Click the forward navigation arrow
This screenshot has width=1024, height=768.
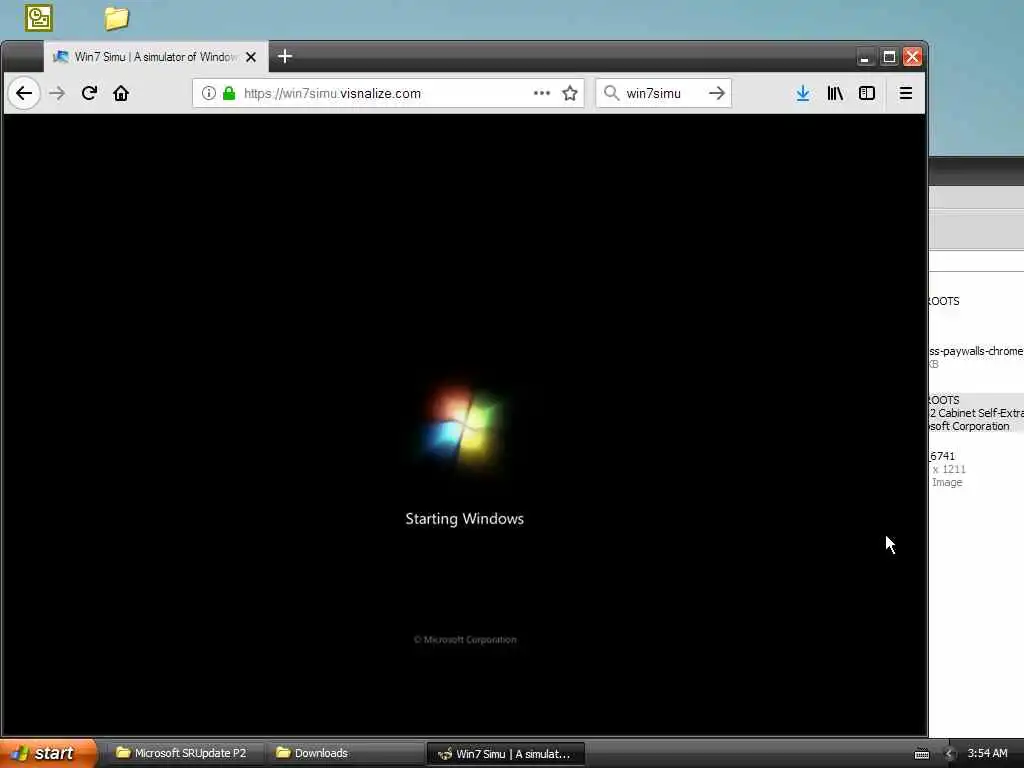point(57,93)
